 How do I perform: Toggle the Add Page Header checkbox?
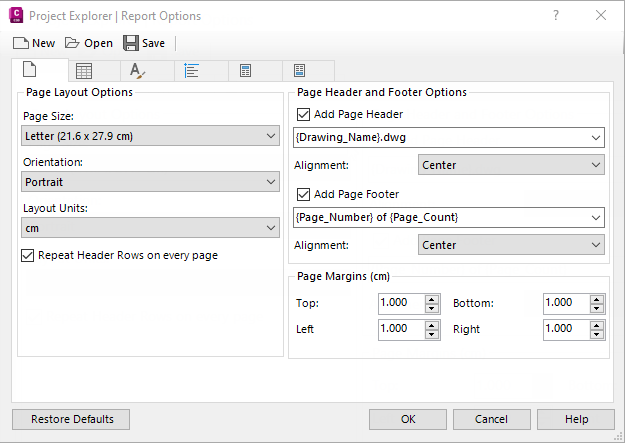coord(304,115)
